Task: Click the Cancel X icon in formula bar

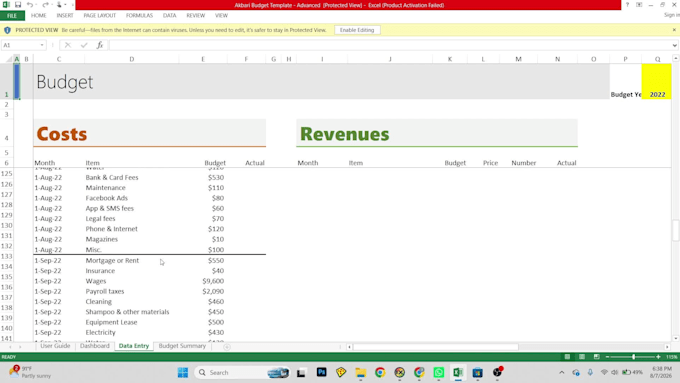Action: point(68,45)
